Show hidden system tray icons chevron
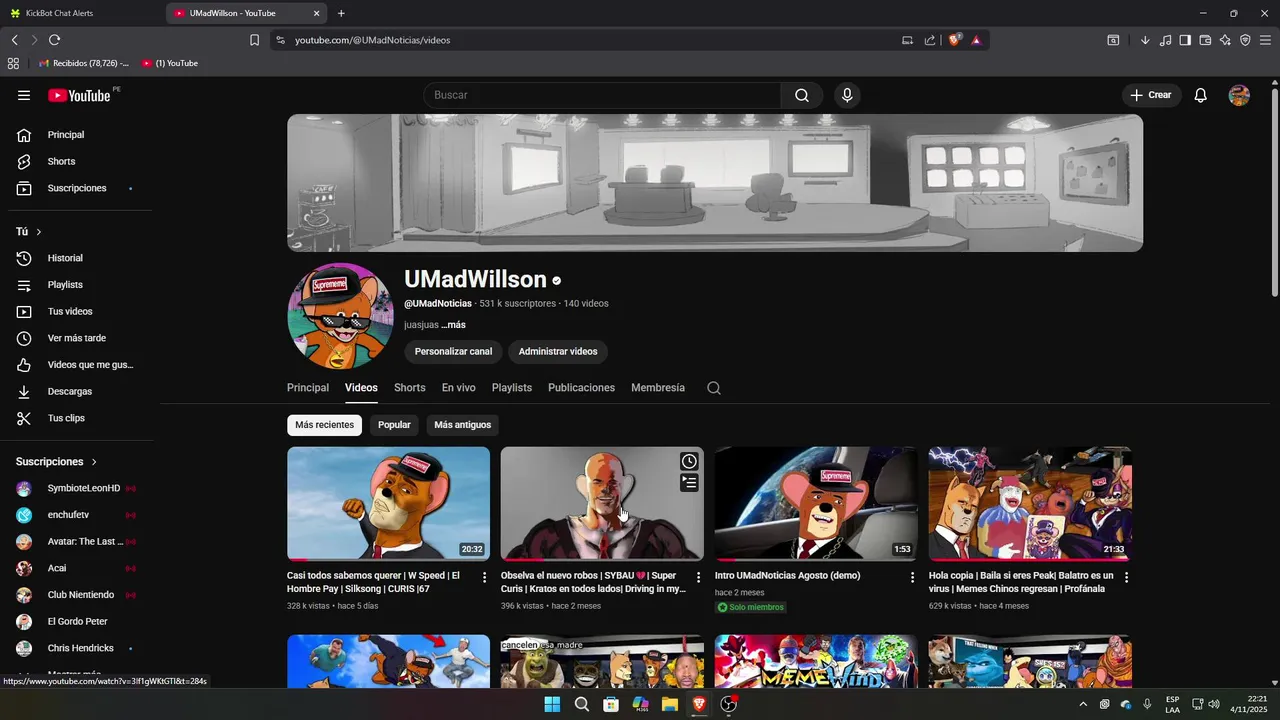Viewport: 1280px width, 720px height. [x=1082, y=704]
